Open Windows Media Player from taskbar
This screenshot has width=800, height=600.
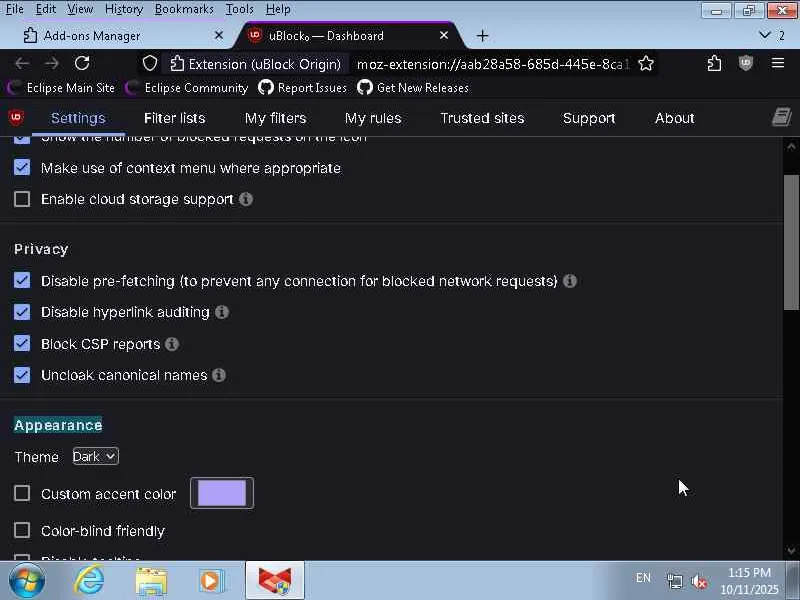[x=211, y=581]
